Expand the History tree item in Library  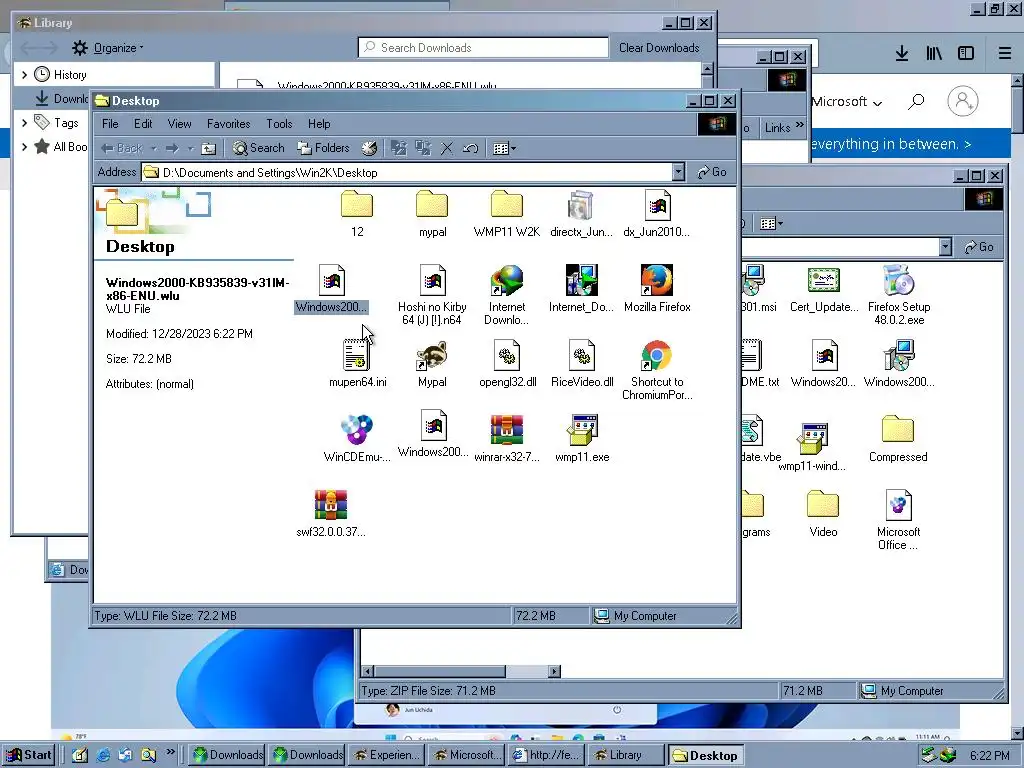tap(24, 74)
